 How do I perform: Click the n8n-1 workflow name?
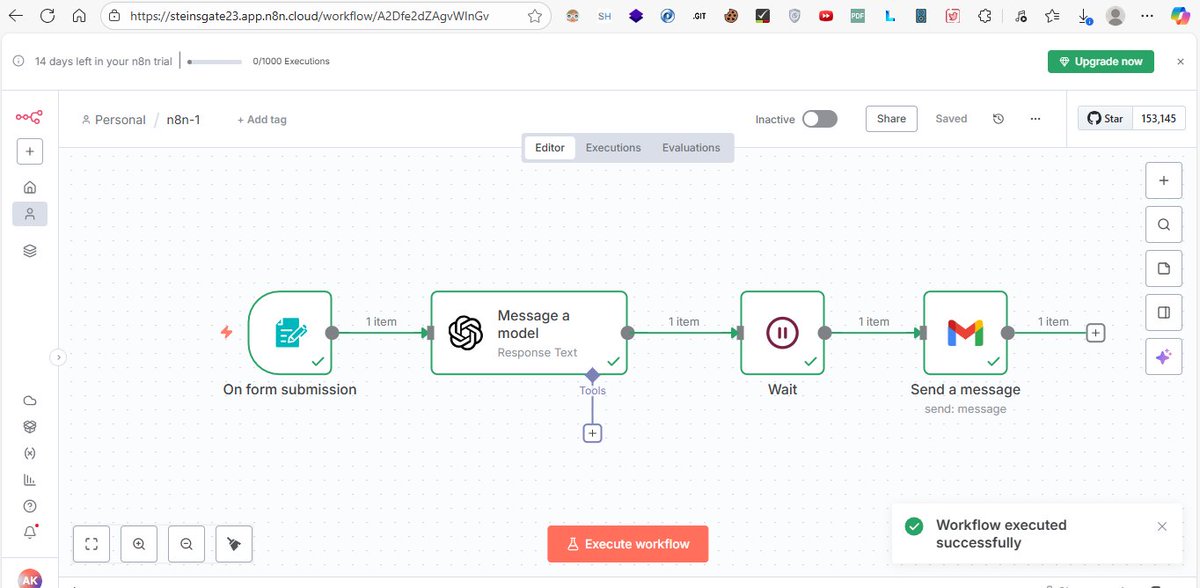coord(183,119)
